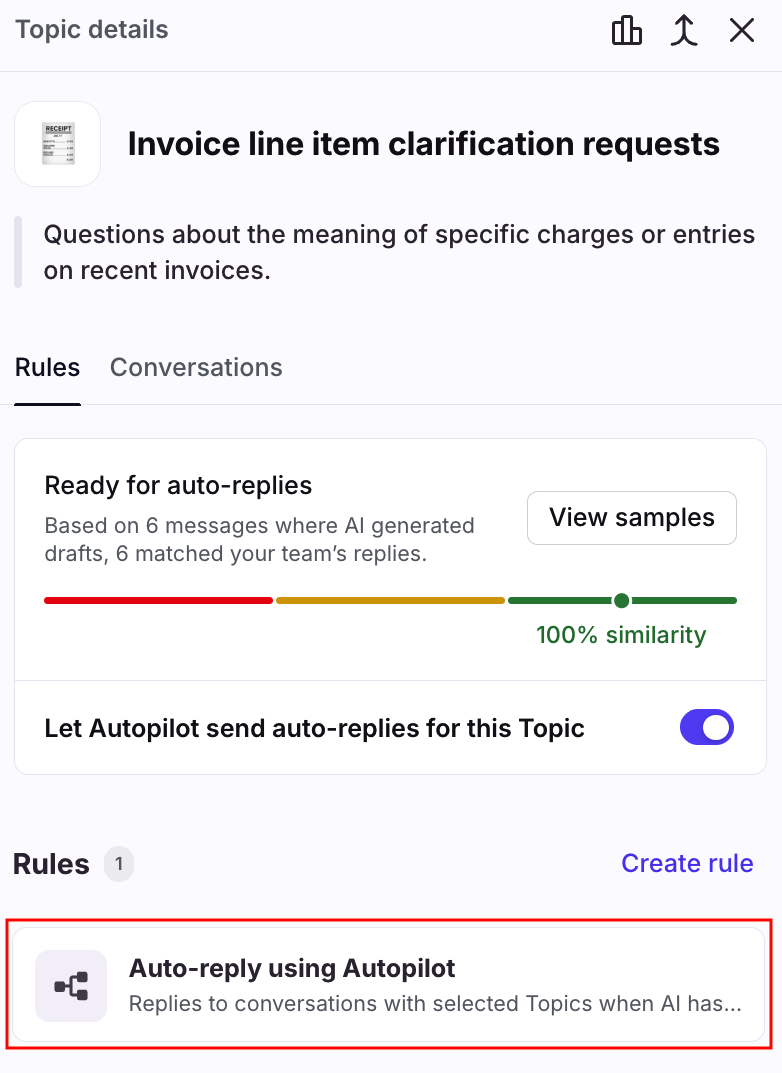
Task: Select the Rules tab
Action: click(47, 367)
